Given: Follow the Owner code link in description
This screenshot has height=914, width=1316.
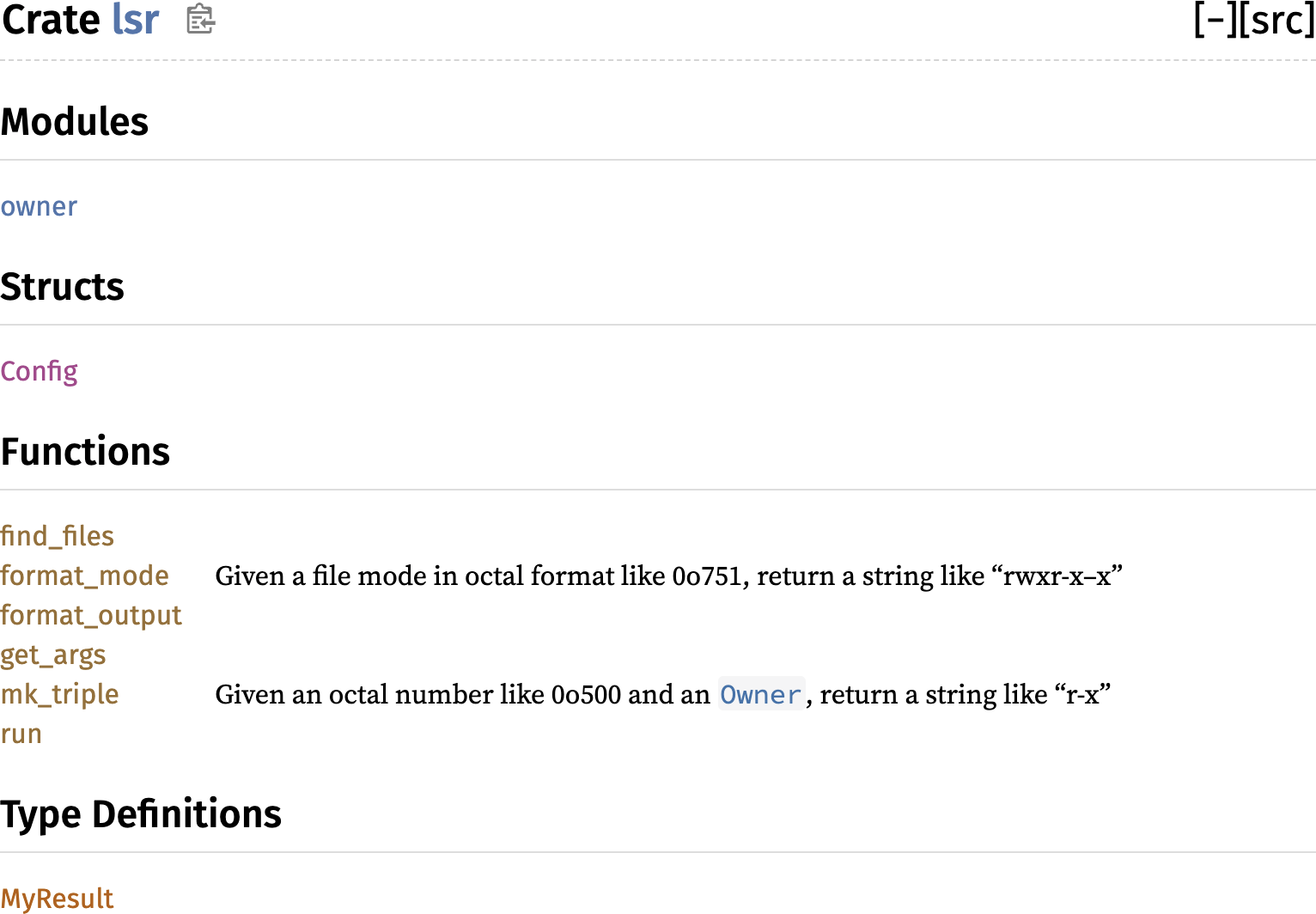Looking at the screenshot, I should pyautogui.click(x=761, y=694).
